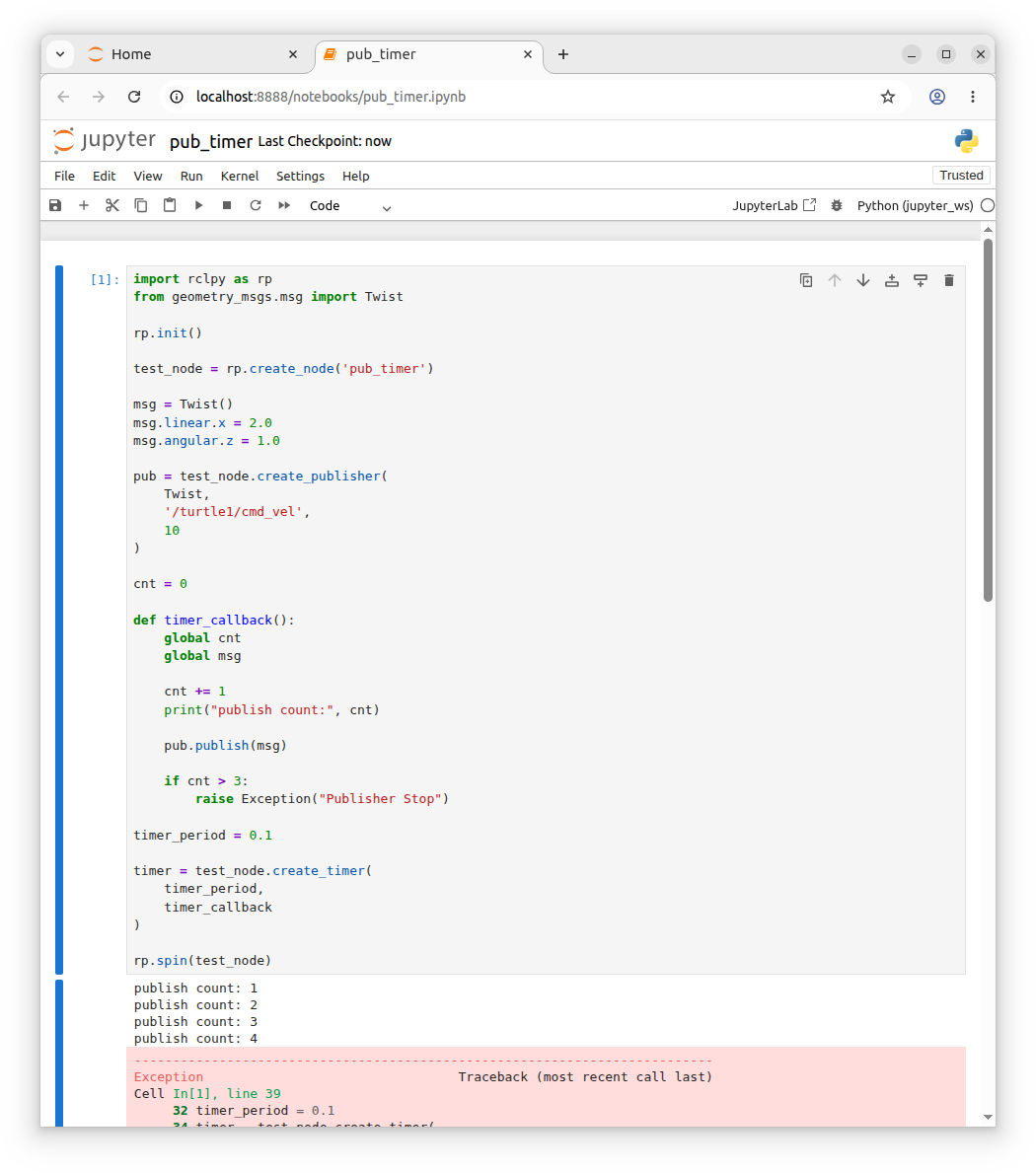Screen dimensions: 1036x1173
Task: Rename the notebook title pub_timer
Action: coord(211,141)
